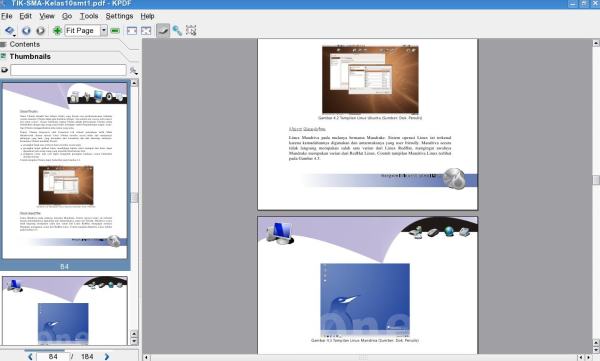The height and width of the screenshot is (361, 600).
Task: Click the back navigation arrow in toolbar
Action: (x=26, y=31)
